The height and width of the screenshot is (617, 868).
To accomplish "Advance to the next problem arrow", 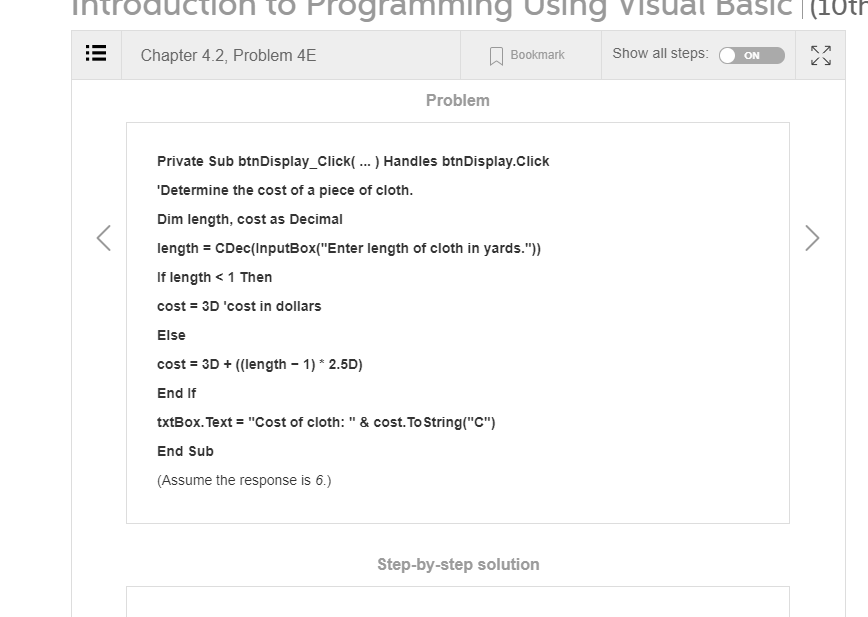I will (x=812, y=238).
